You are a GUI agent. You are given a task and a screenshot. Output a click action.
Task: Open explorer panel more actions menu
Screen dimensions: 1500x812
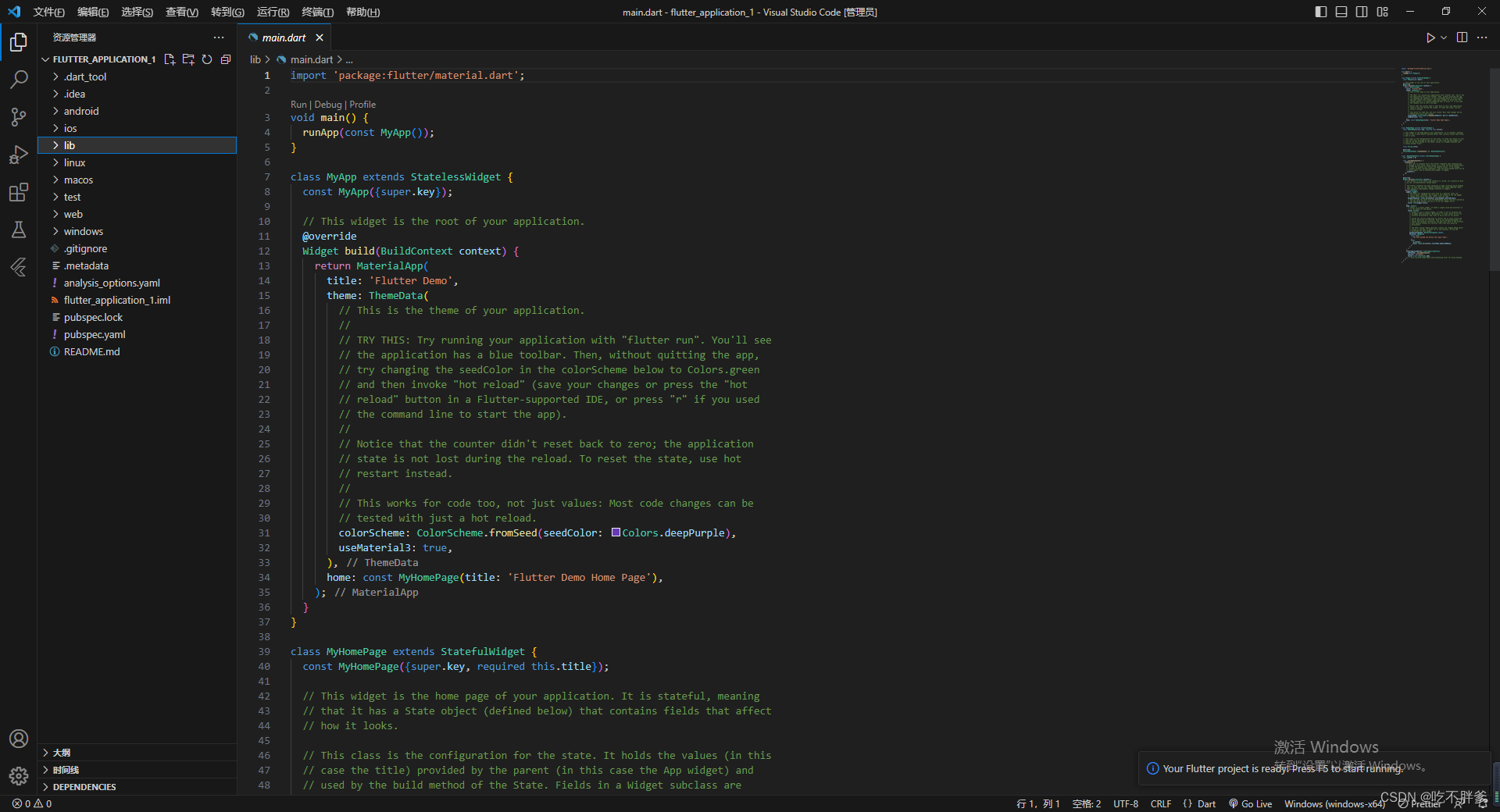click(x=219, y=37)
